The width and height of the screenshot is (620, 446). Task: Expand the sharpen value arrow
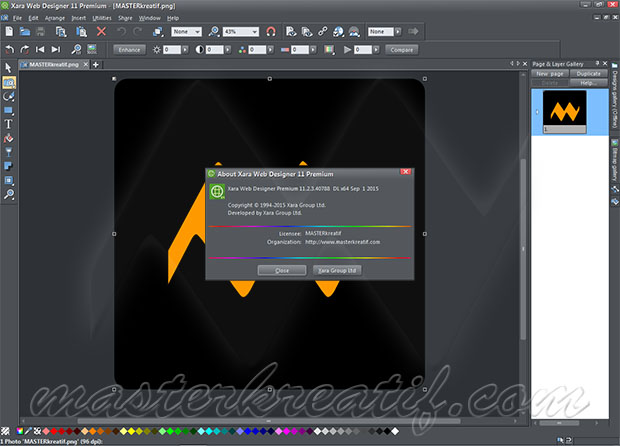tap(376, 50)
